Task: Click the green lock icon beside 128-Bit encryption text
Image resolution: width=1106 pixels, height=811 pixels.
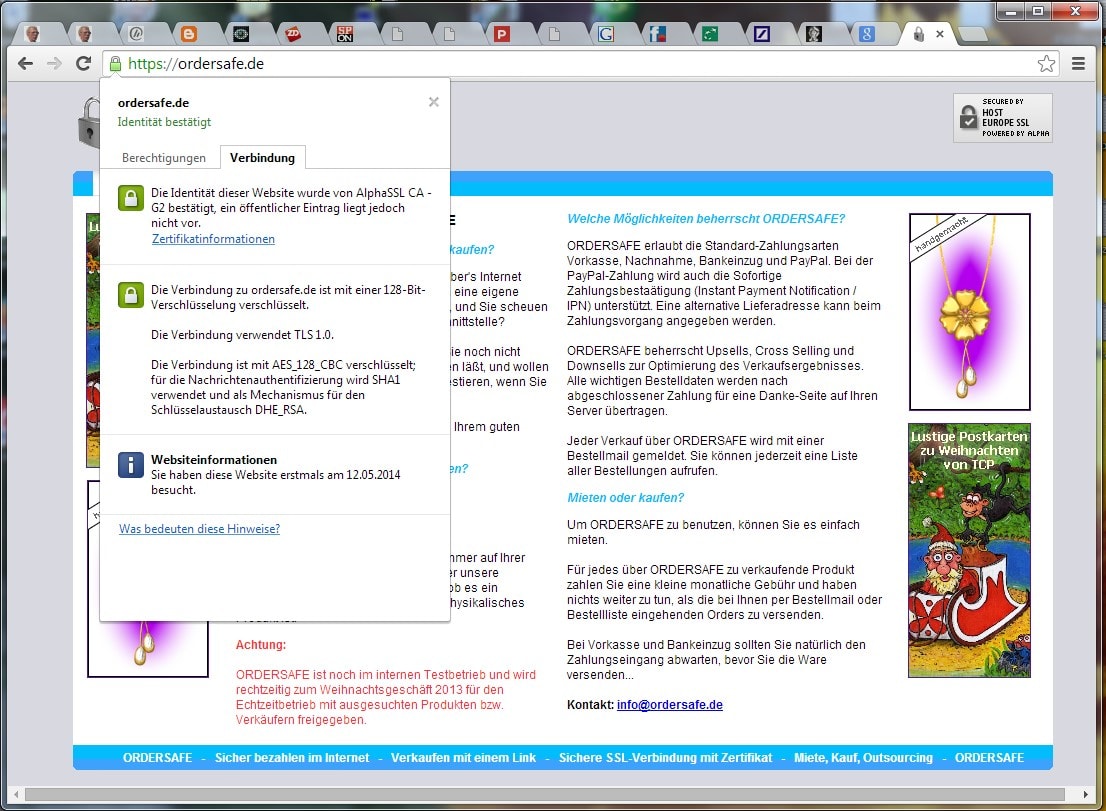Action: (x=130, y=295)
